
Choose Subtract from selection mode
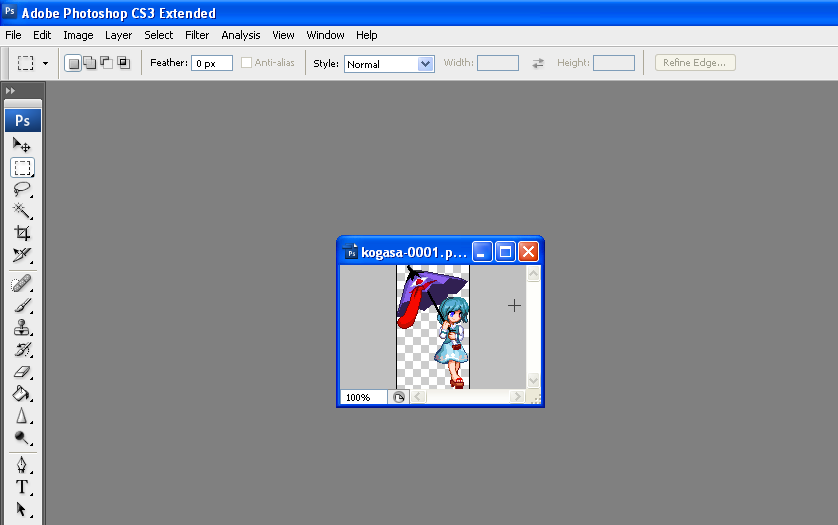click(x=107, y=63)
